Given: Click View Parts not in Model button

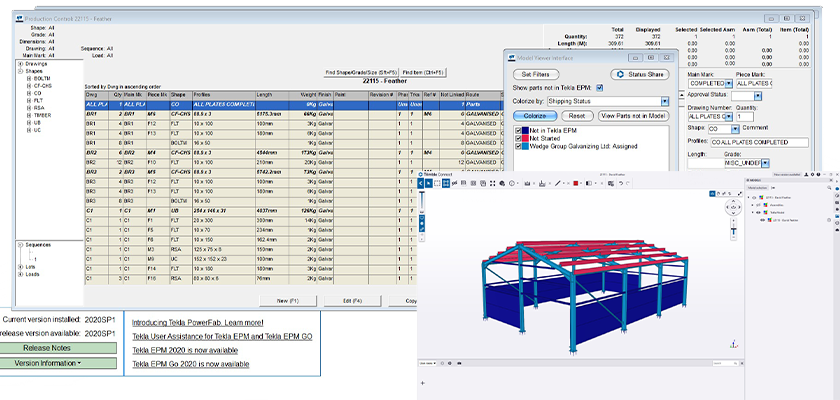Looking at the screenshot, I should click(x=634, y=116).
